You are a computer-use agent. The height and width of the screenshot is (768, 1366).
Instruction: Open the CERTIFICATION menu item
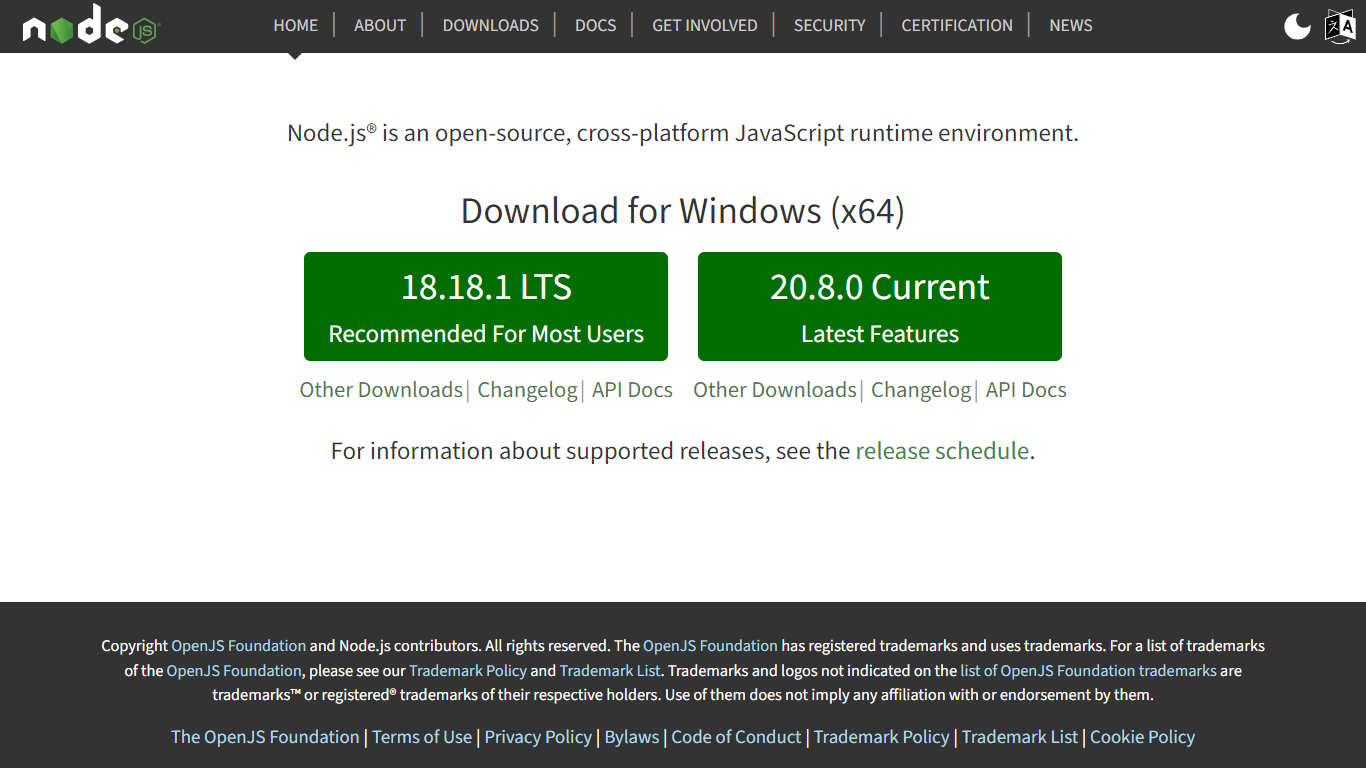tap(957, 25)
